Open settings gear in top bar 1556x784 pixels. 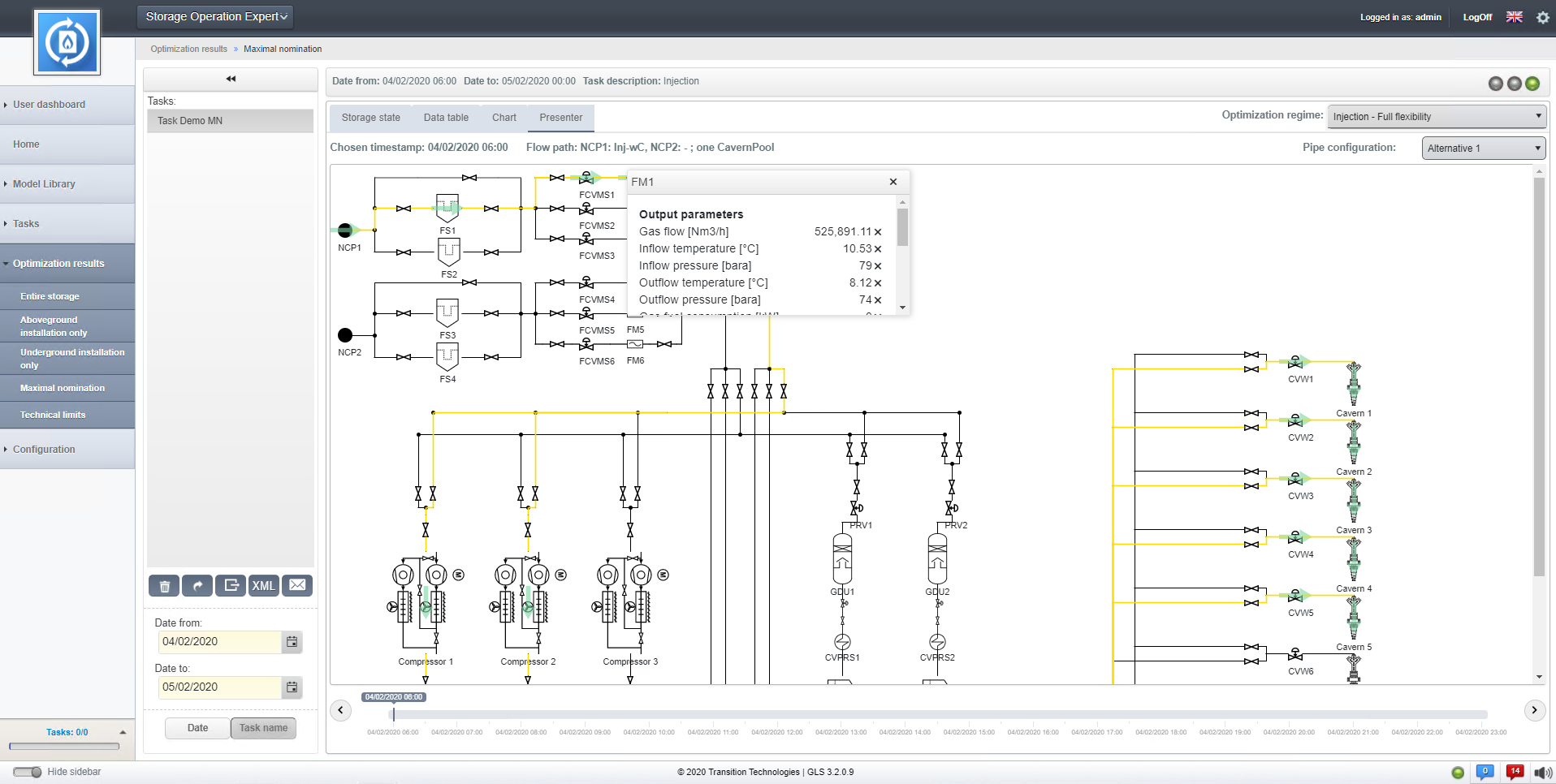tap(1542, 17)
